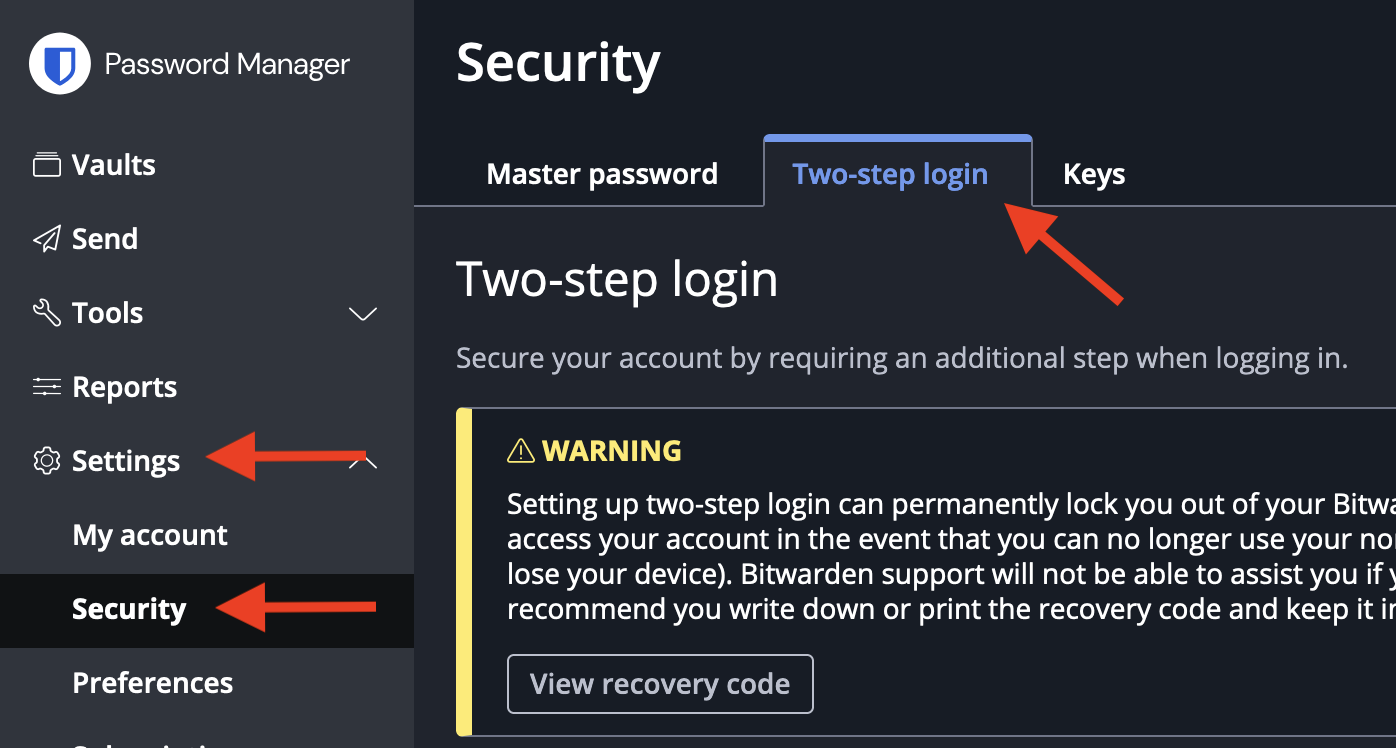Switch to the Master password tab
Screen dimensions: 1396x748
pos(601,173)
